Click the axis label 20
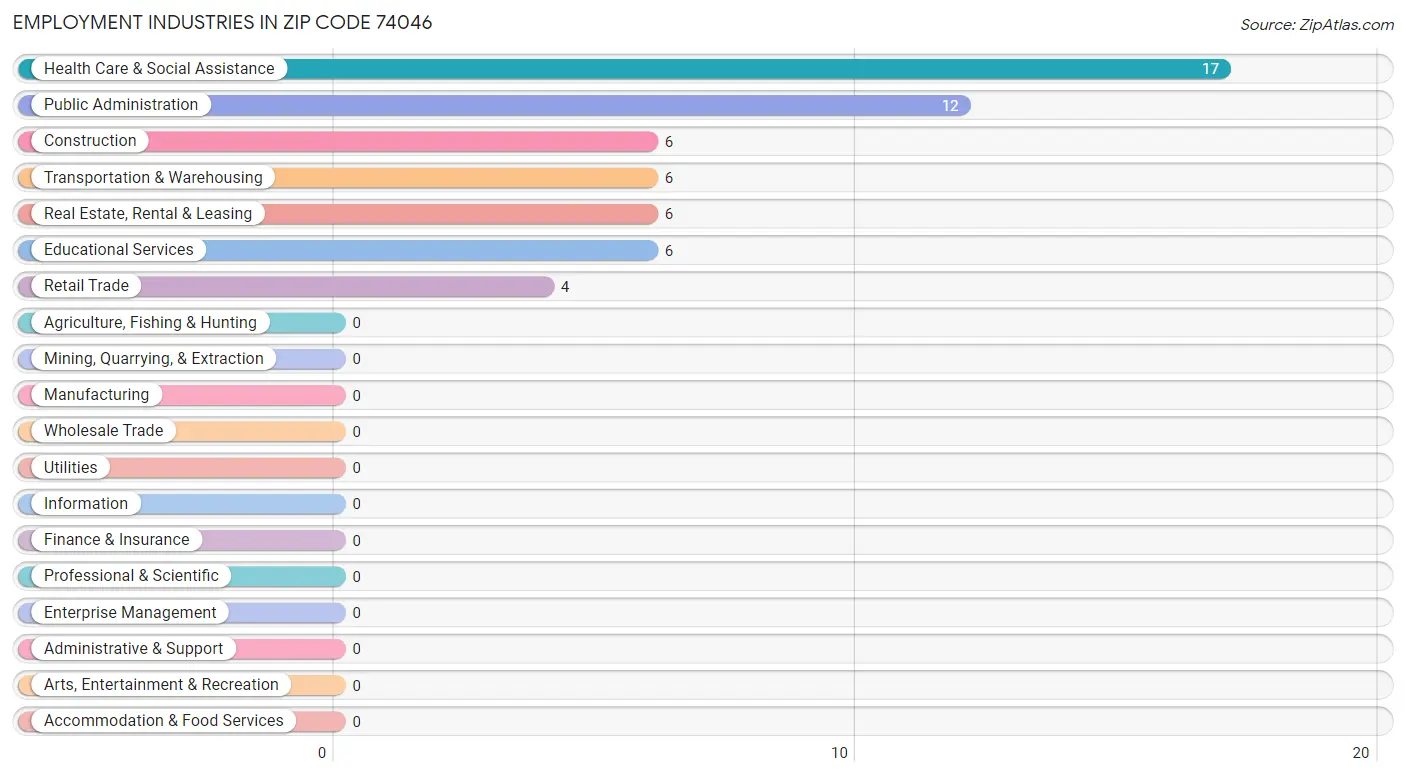Viewport: 1406px width, 776px height. (1360, 753)
